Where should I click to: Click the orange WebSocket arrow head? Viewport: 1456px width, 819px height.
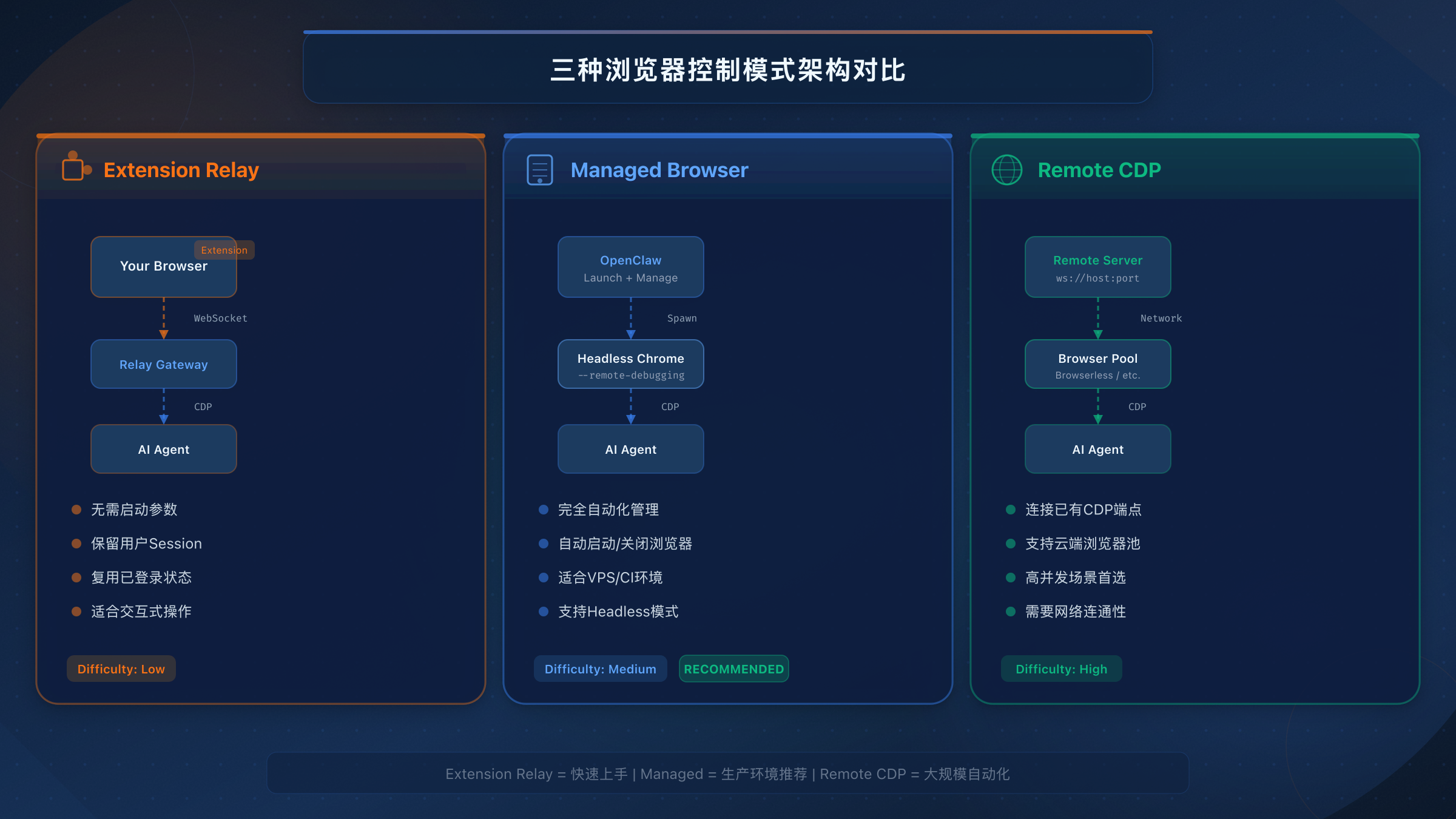pyautogui.click(x=164, y=334)
